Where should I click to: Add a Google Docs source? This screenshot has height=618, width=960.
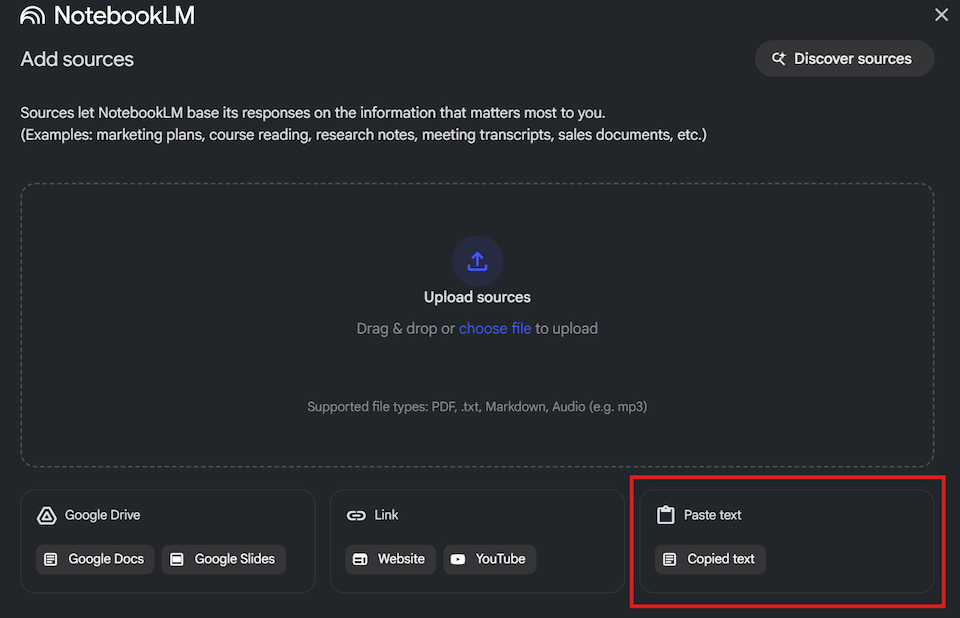[x=95, y=559]
